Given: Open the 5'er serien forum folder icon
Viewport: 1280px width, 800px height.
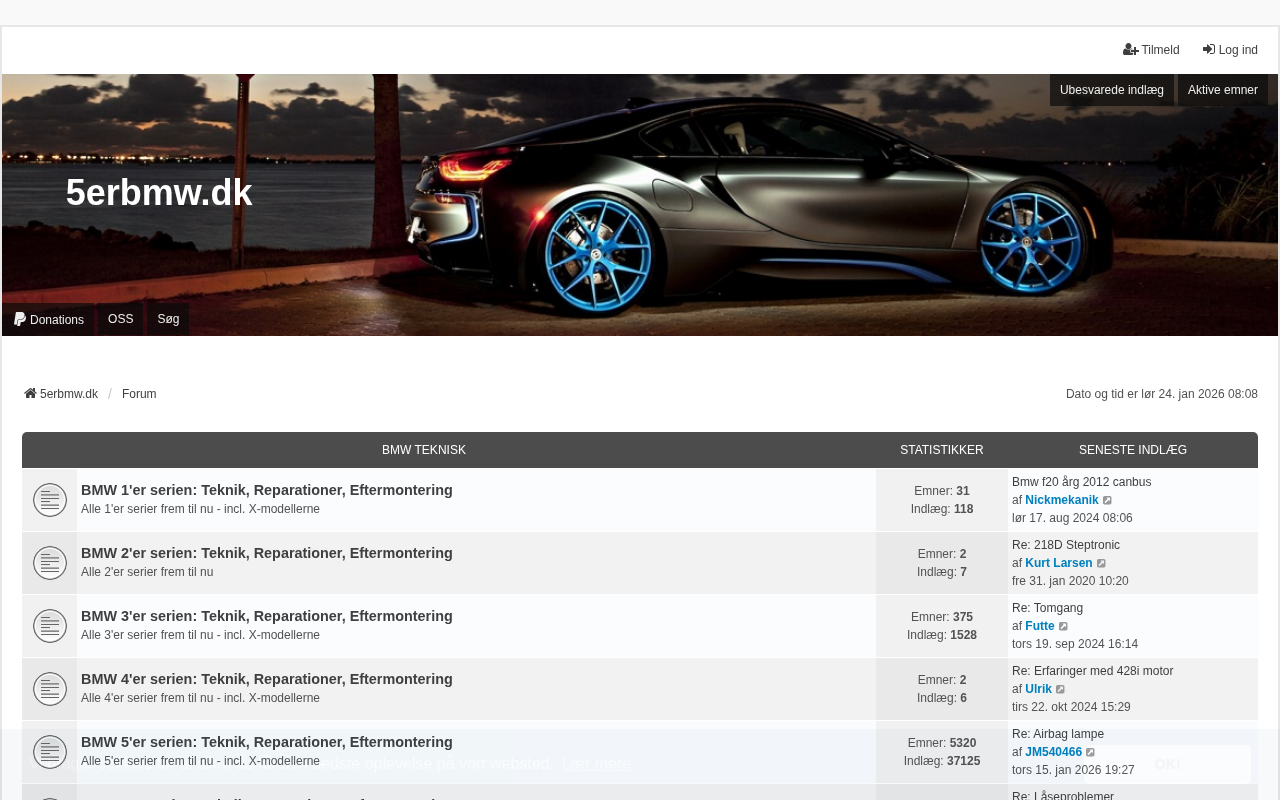Looking at the screenshot, I should coord(50,752).
